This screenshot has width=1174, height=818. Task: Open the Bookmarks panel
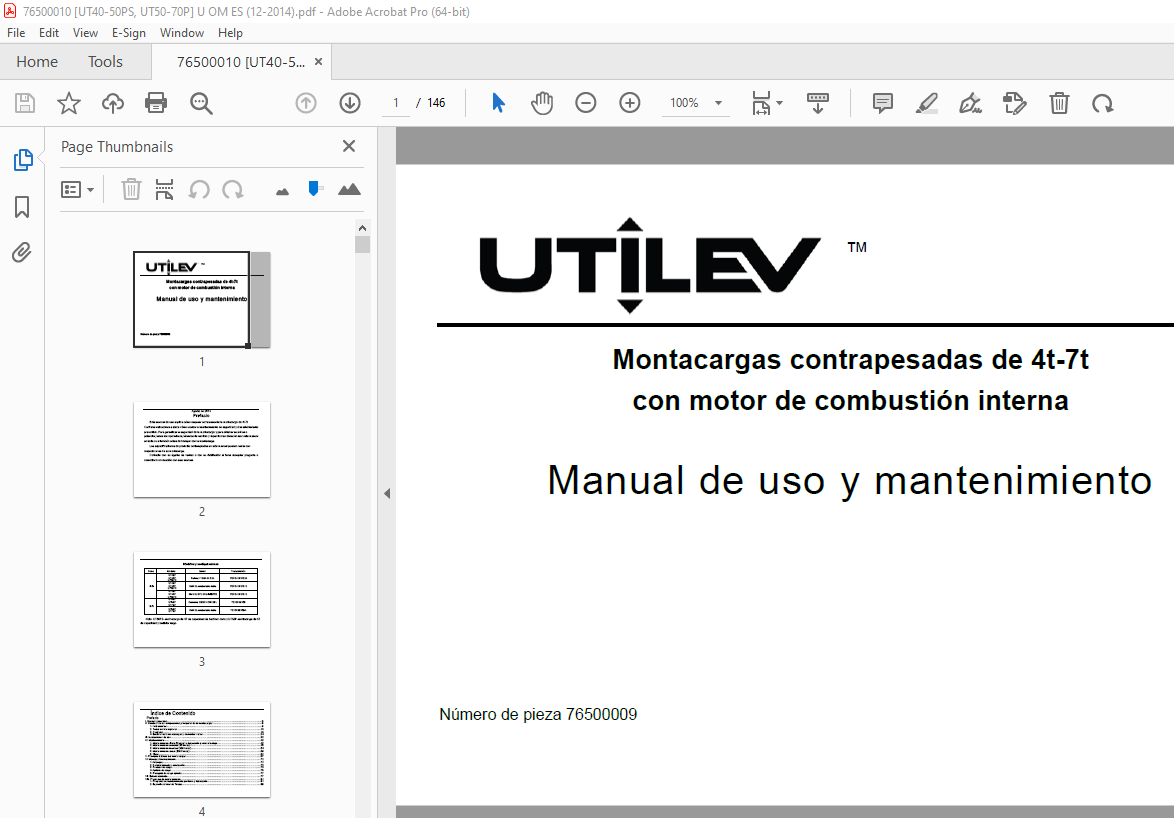tap(22, 207)
